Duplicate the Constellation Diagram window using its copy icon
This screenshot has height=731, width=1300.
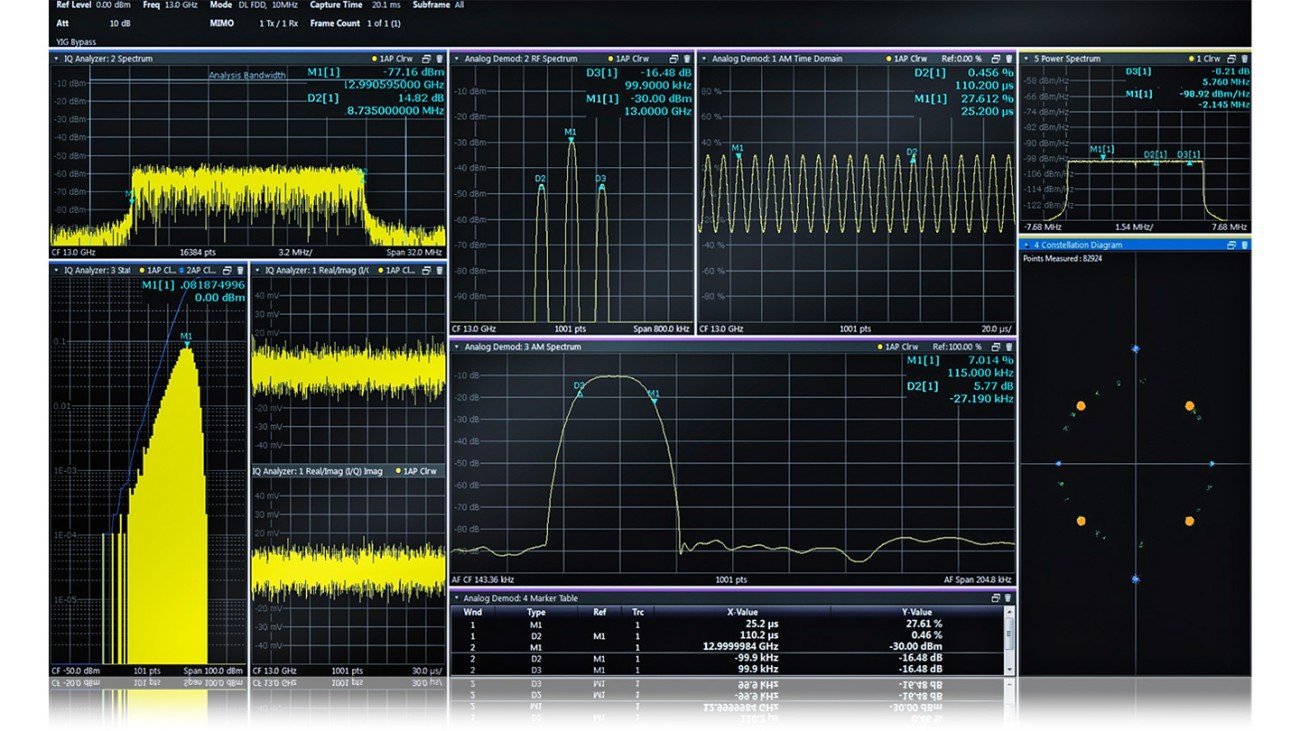1231,244
